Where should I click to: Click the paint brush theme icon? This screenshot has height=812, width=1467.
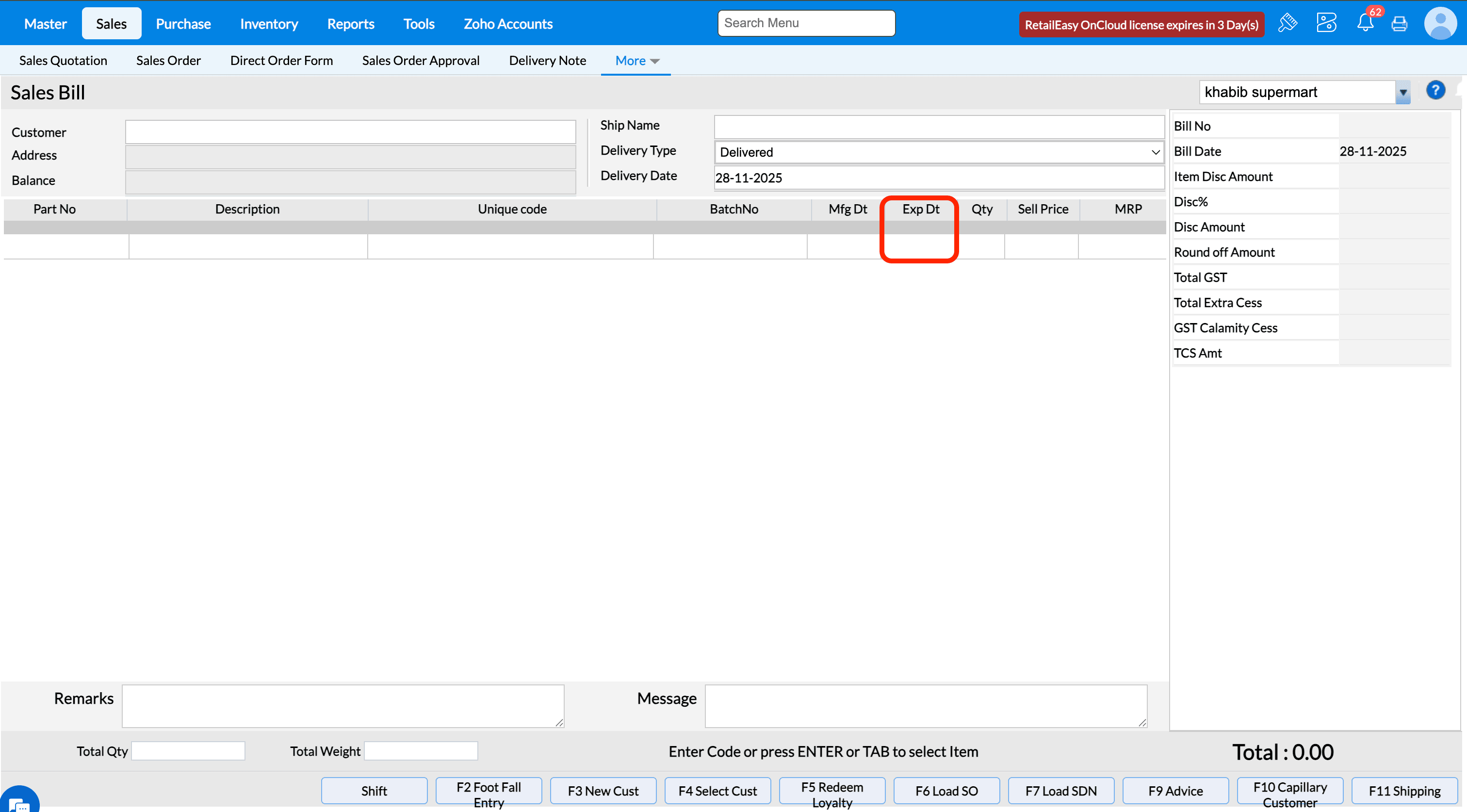[1288, 23]
